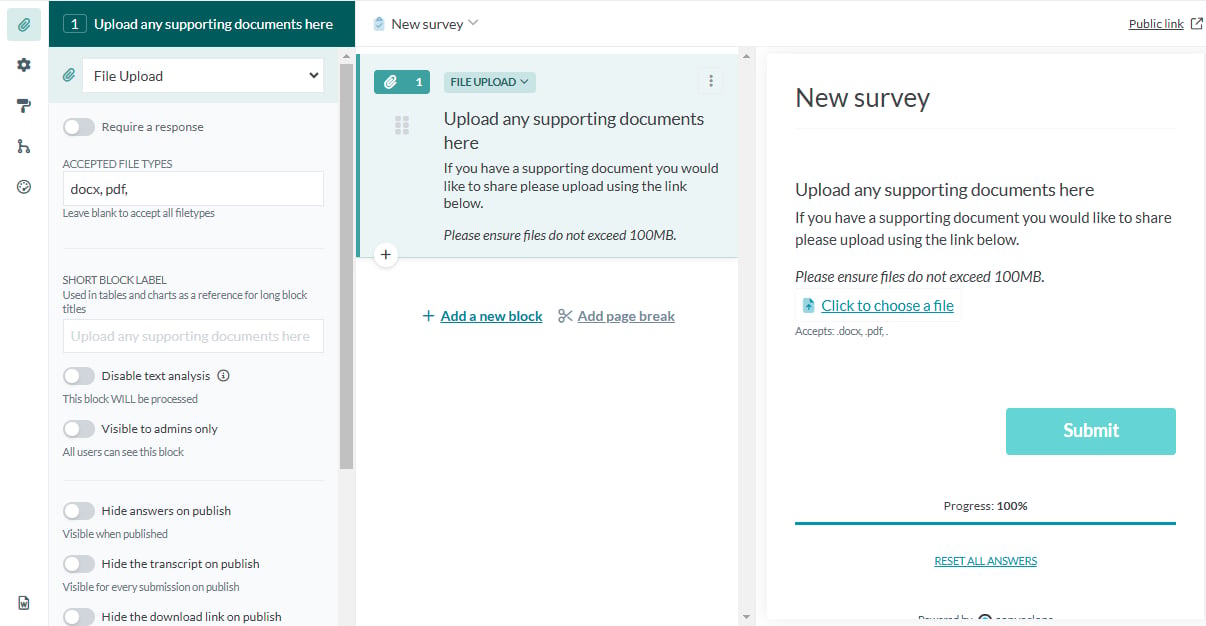This screenshot has width=1206, height=626.
Task: Click RESET ALL ANSWERS link
Action: (985, 561)
